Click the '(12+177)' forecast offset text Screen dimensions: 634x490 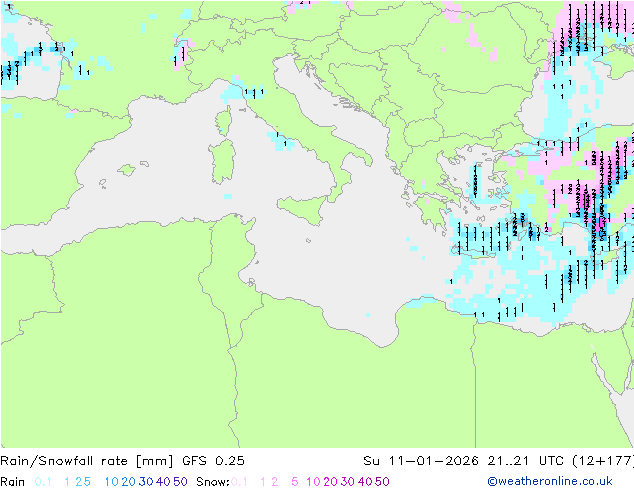(x=603, y=461)
